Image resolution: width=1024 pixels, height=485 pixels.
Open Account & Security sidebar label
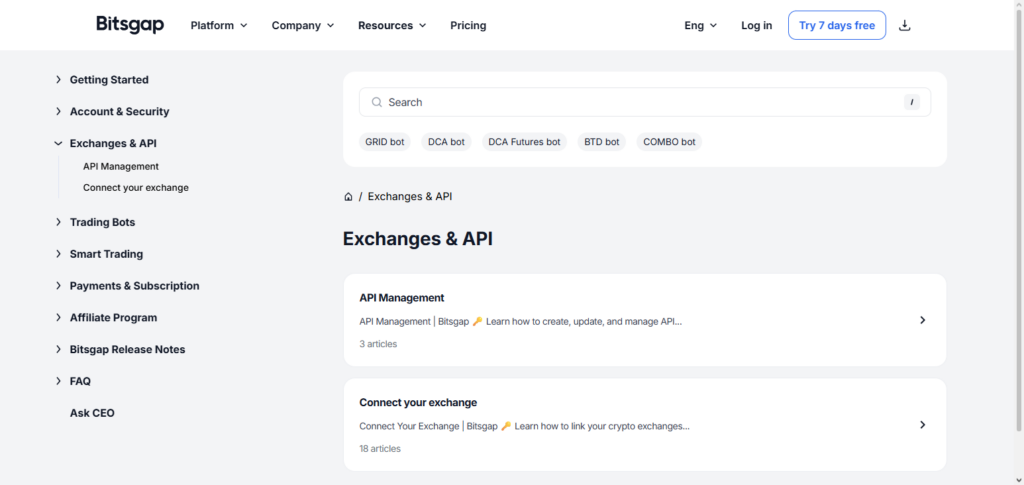tap(120, 112)
